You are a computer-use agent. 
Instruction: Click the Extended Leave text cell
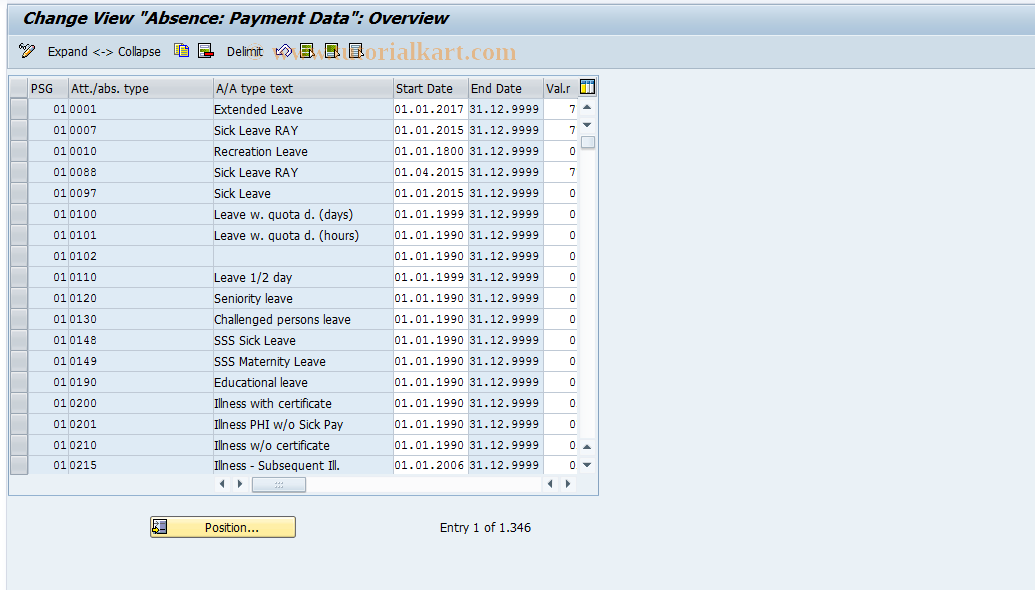303,110
